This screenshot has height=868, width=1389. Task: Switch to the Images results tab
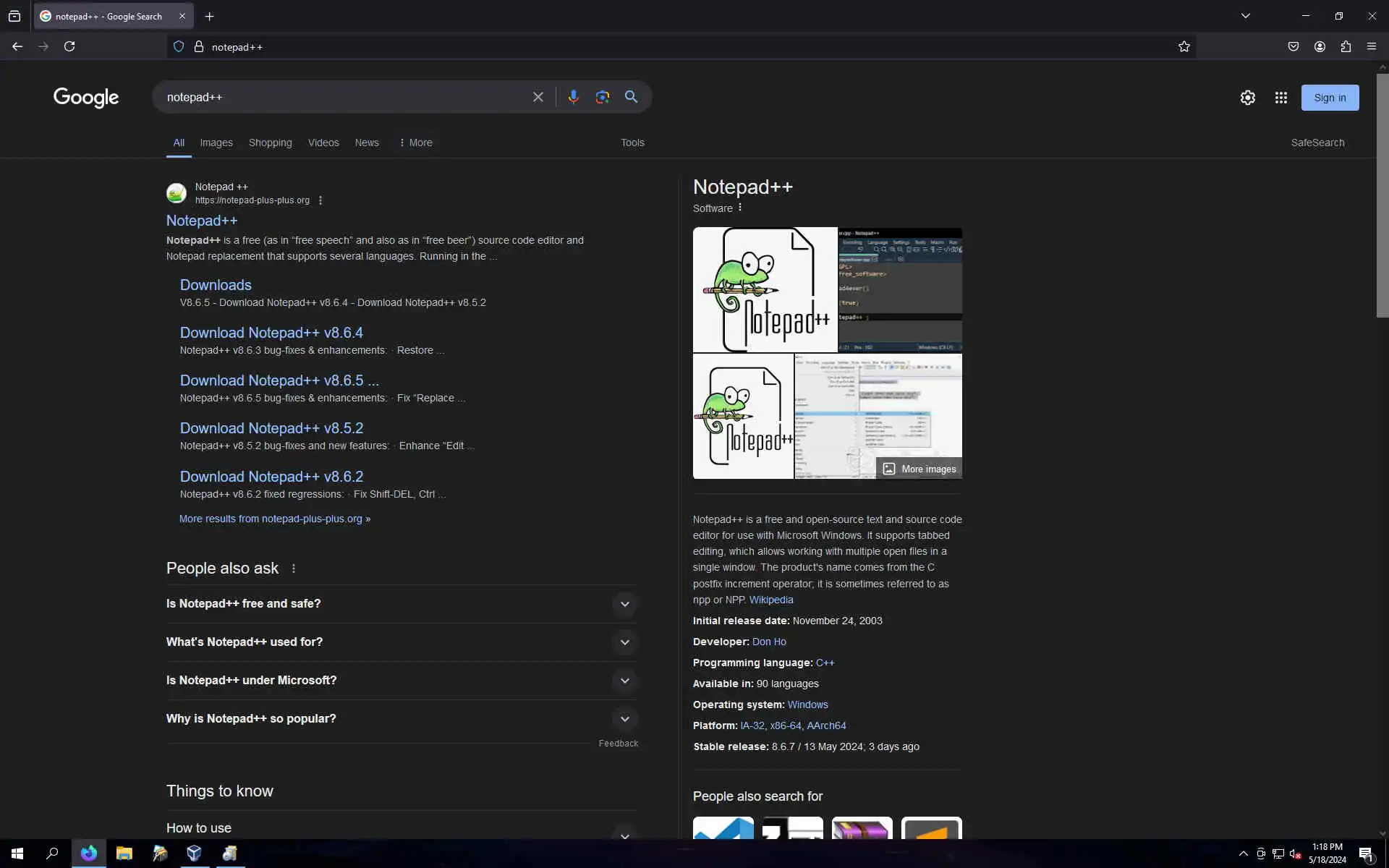[216, 142]
